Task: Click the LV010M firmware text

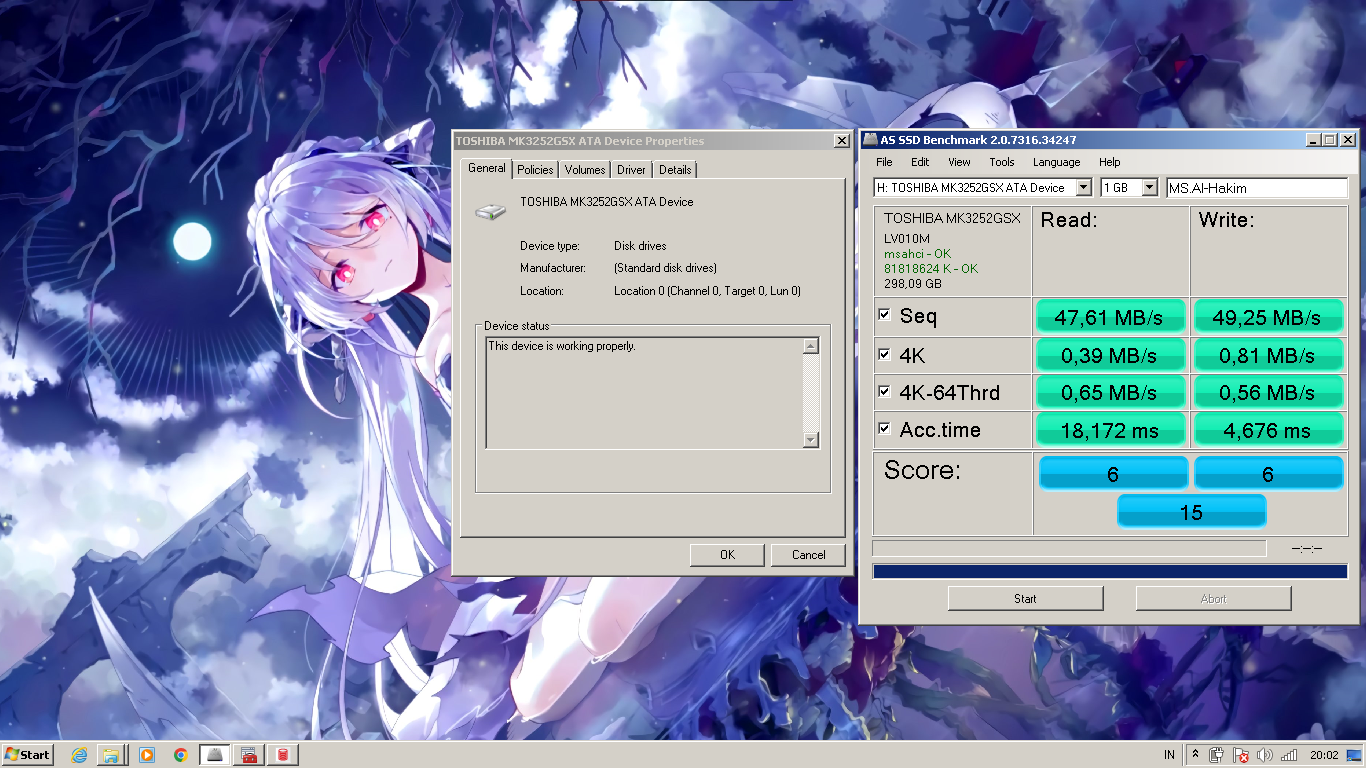Action: [x=906, y=238]
